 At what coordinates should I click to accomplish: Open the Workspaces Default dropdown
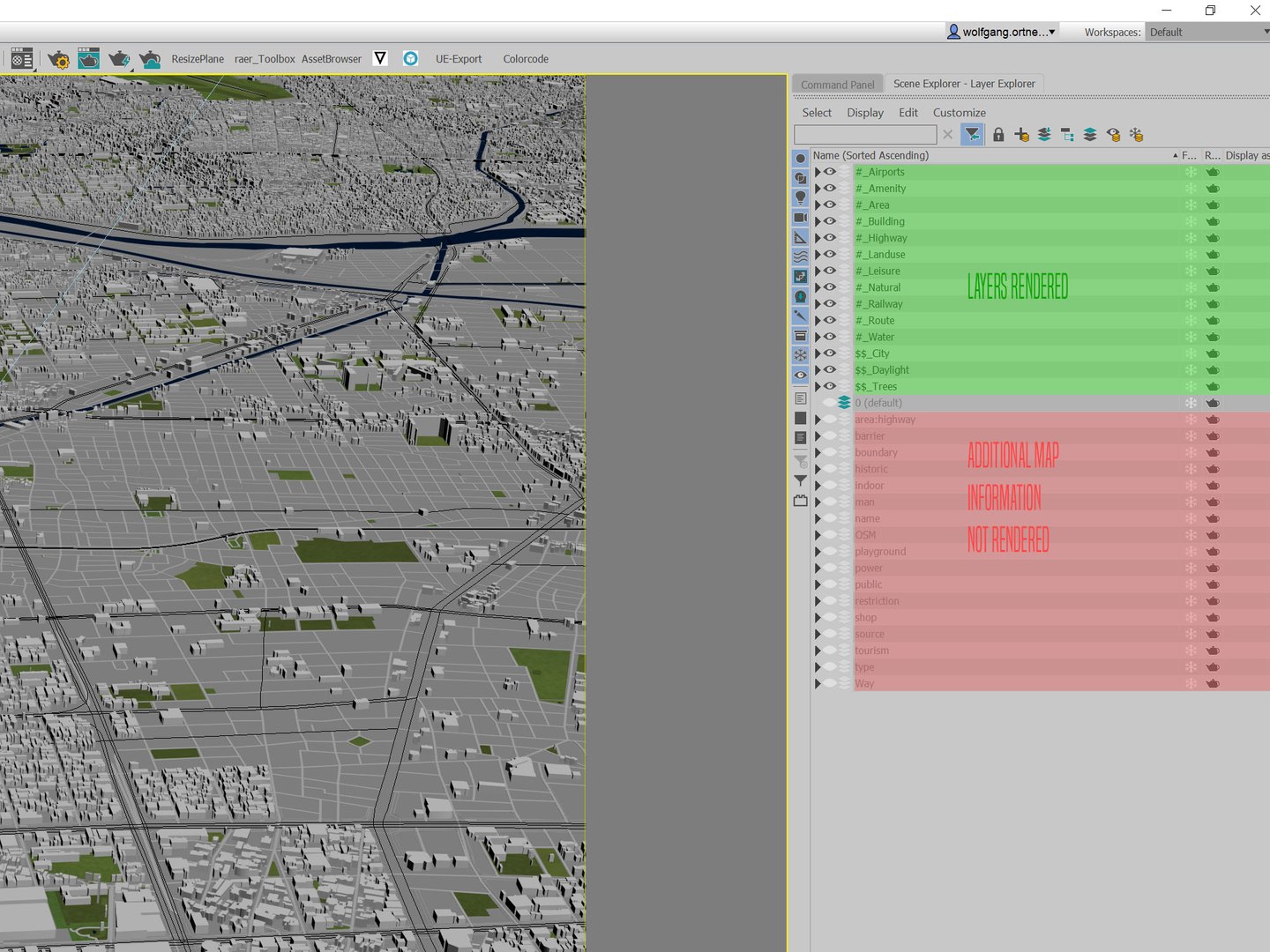click(1207, 32)
